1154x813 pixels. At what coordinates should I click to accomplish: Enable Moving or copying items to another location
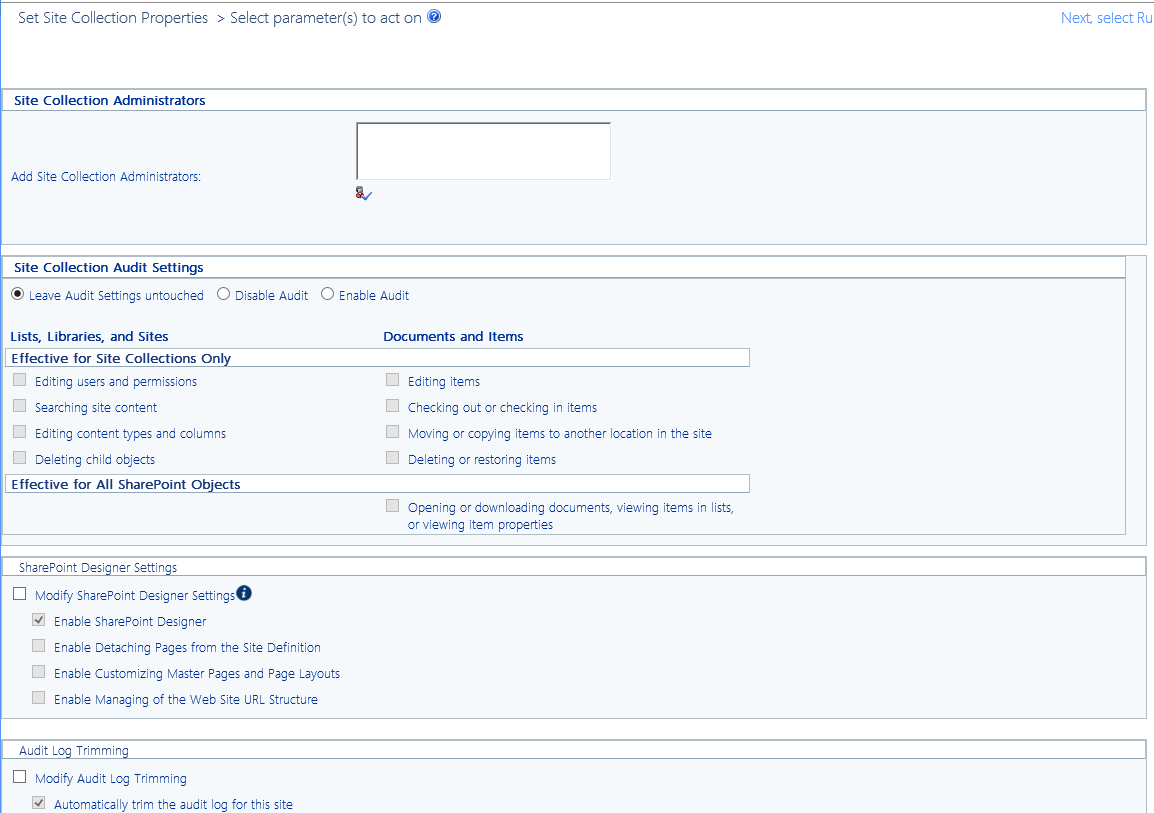392,430
